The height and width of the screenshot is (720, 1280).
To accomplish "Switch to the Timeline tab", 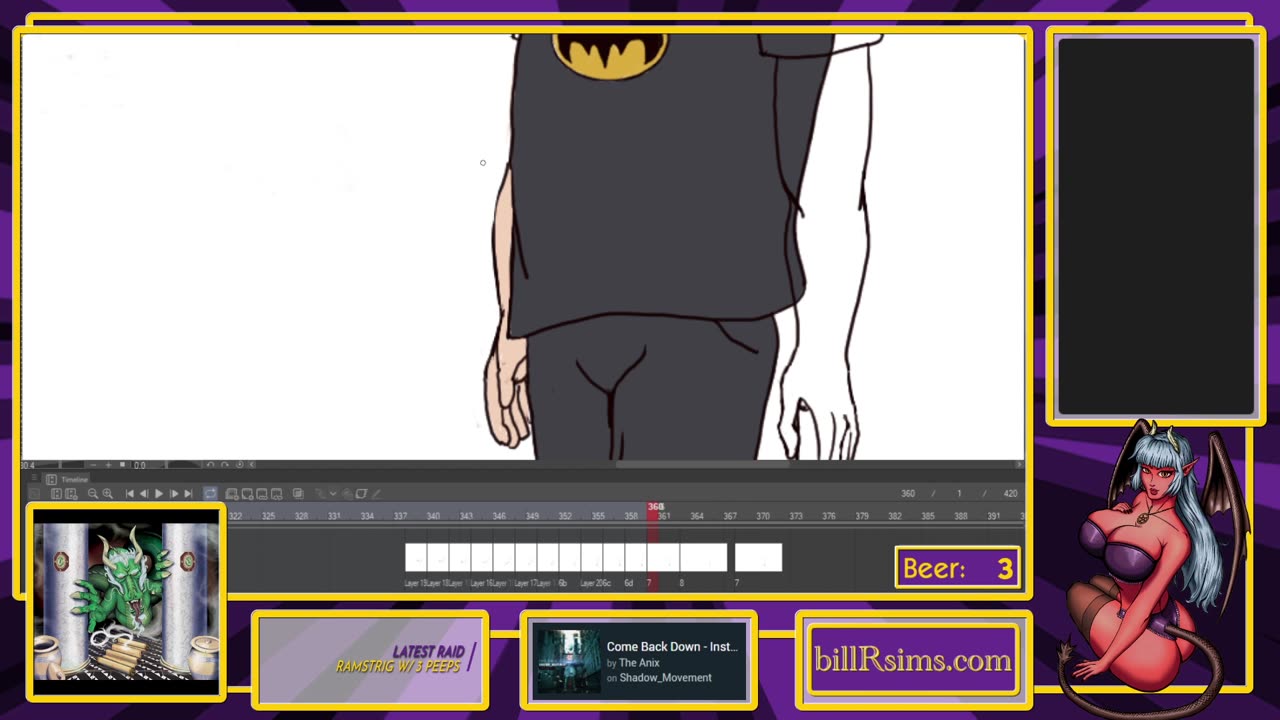I will click(68, 479).
